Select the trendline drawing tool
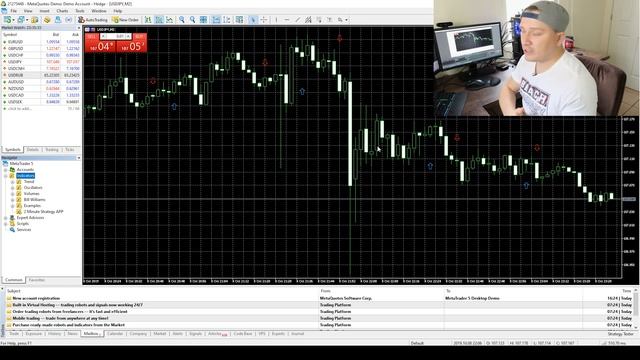640x360 pixels. click(298, 20)
